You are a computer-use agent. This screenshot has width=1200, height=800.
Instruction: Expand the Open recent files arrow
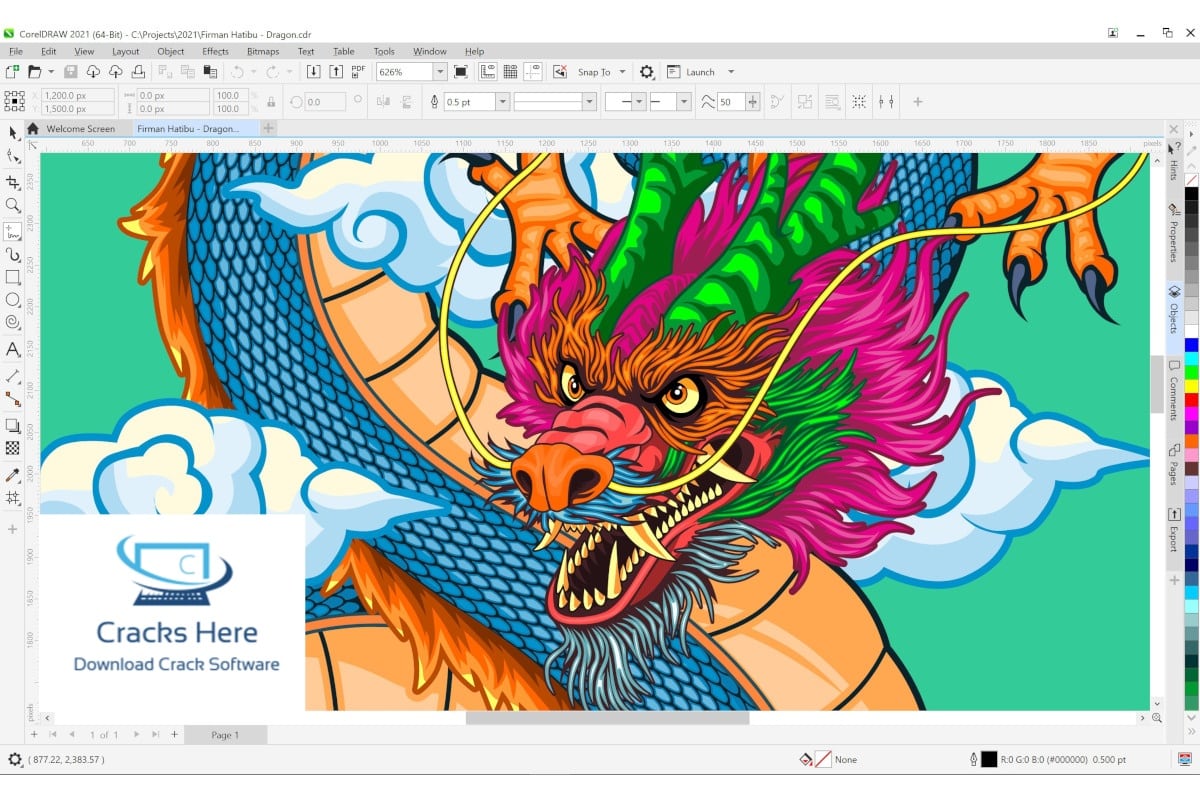51,72
